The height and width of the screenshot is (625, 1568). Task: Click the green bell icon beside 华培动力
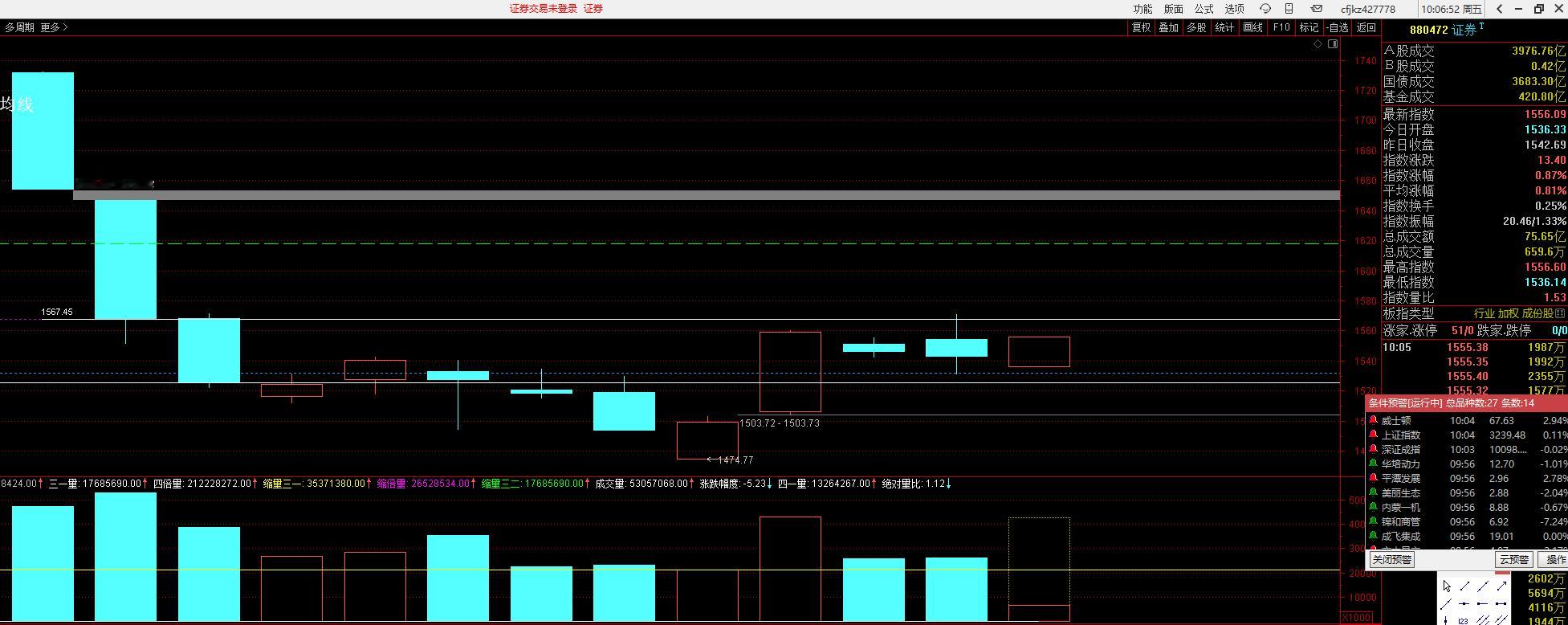tap(1374, 464)
